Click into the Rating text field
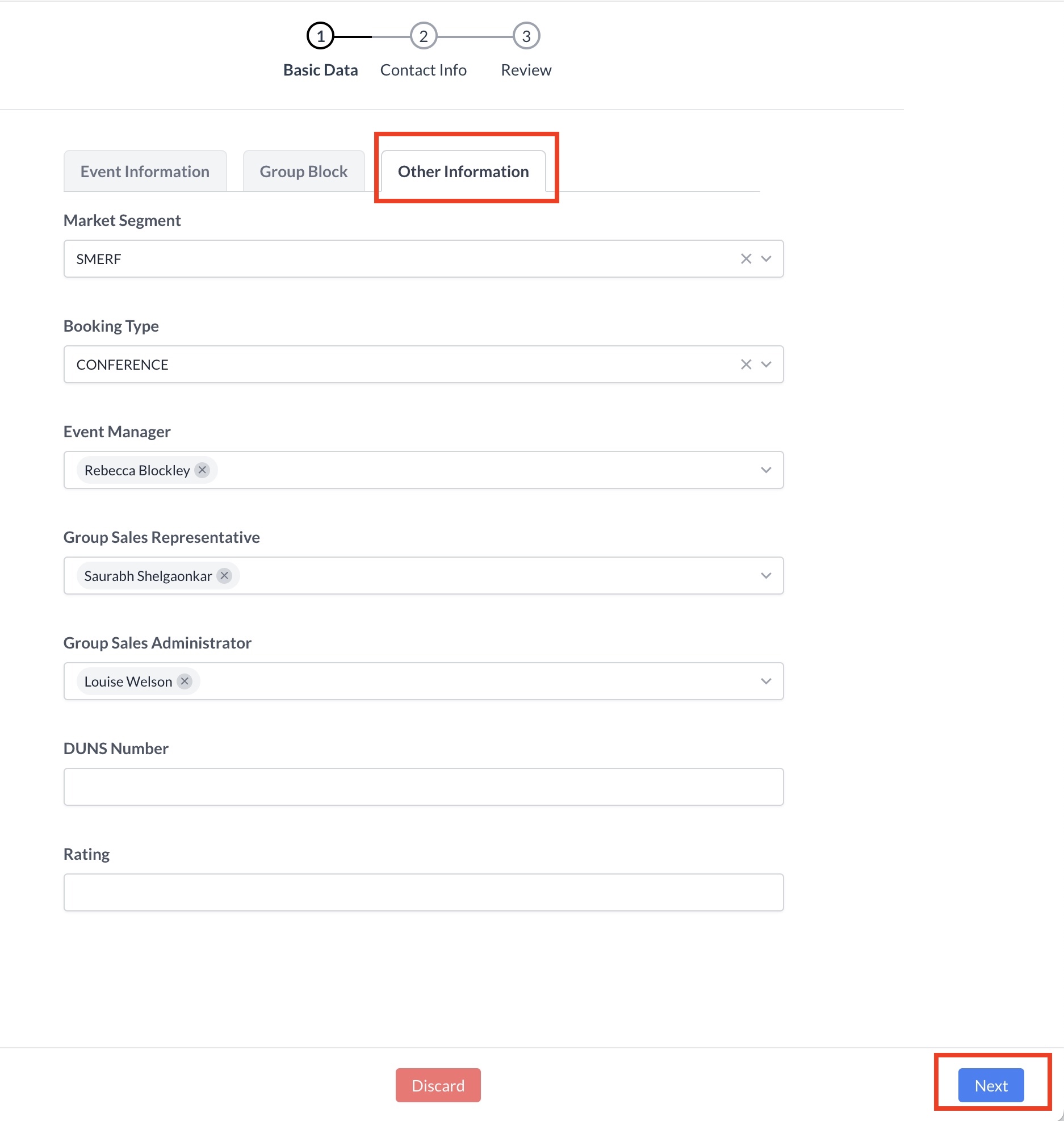The image size is (1064, 1121). click(423, 893)
